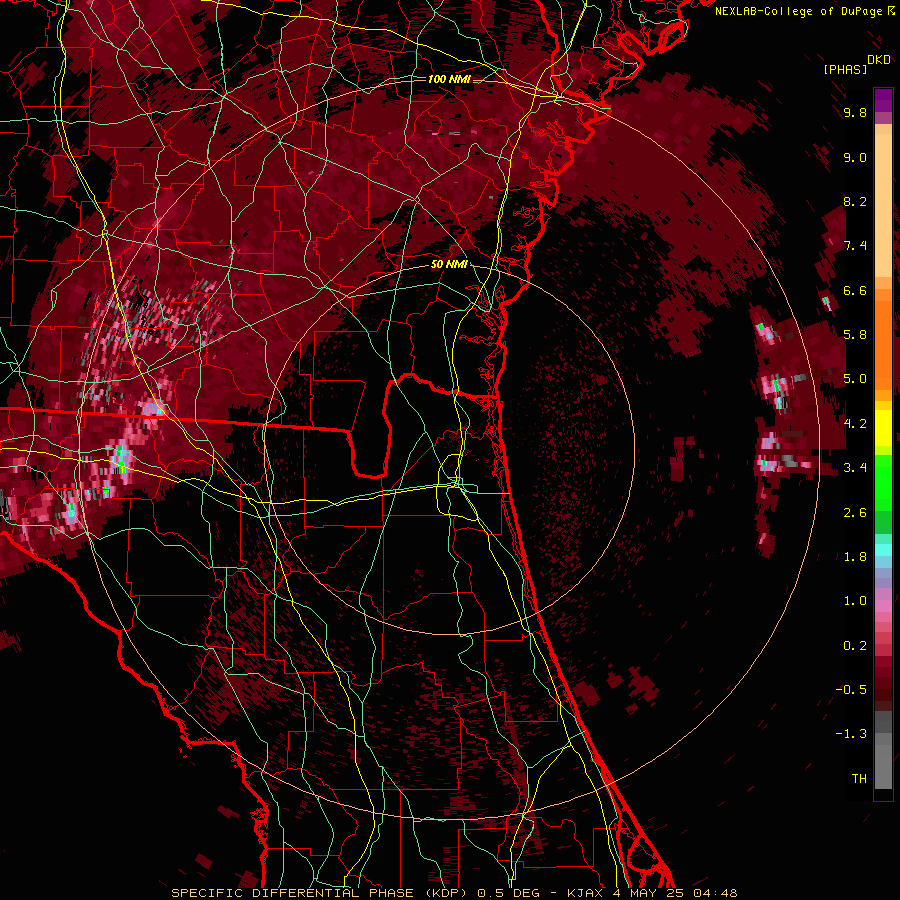Click the 2.6 scale value

855,513
